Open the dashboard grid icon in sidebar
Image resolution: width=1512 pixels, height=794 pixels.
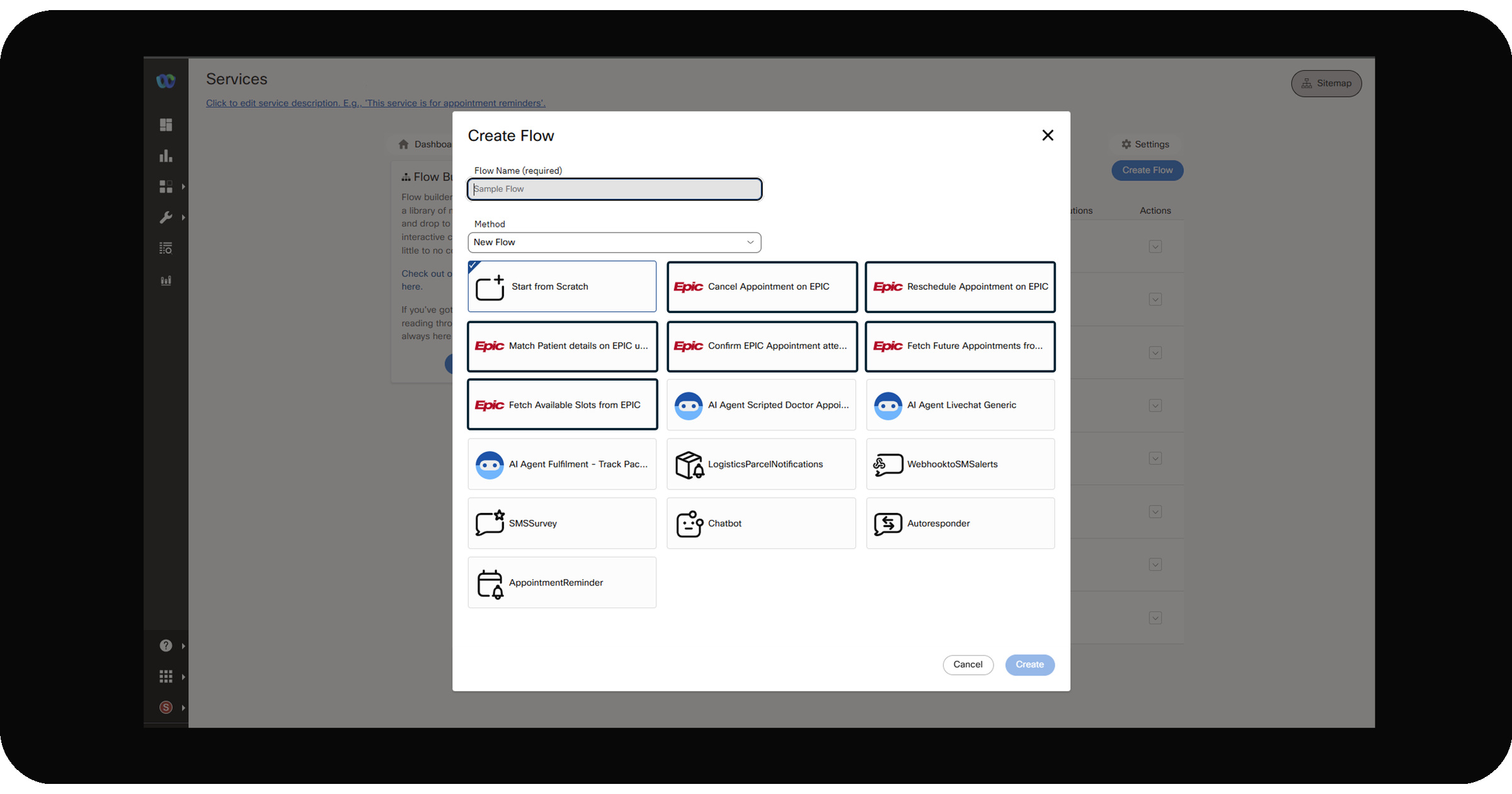coord(166,125)
